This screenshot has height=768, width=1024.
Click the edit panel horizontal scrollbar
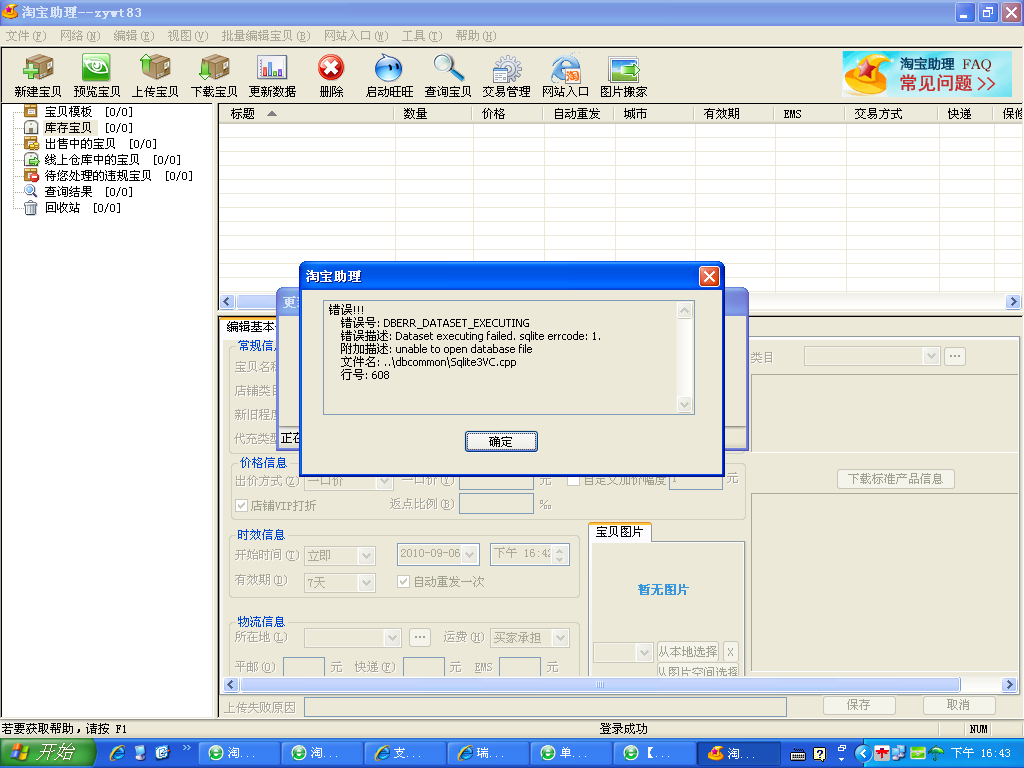(x=600, y=684)
